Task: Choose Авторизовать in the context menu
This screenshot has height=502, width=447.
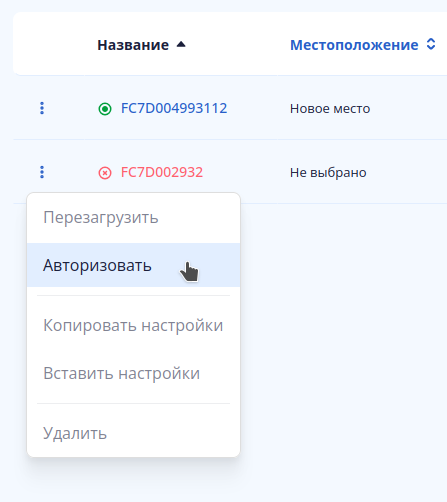Action: point(133,265)
